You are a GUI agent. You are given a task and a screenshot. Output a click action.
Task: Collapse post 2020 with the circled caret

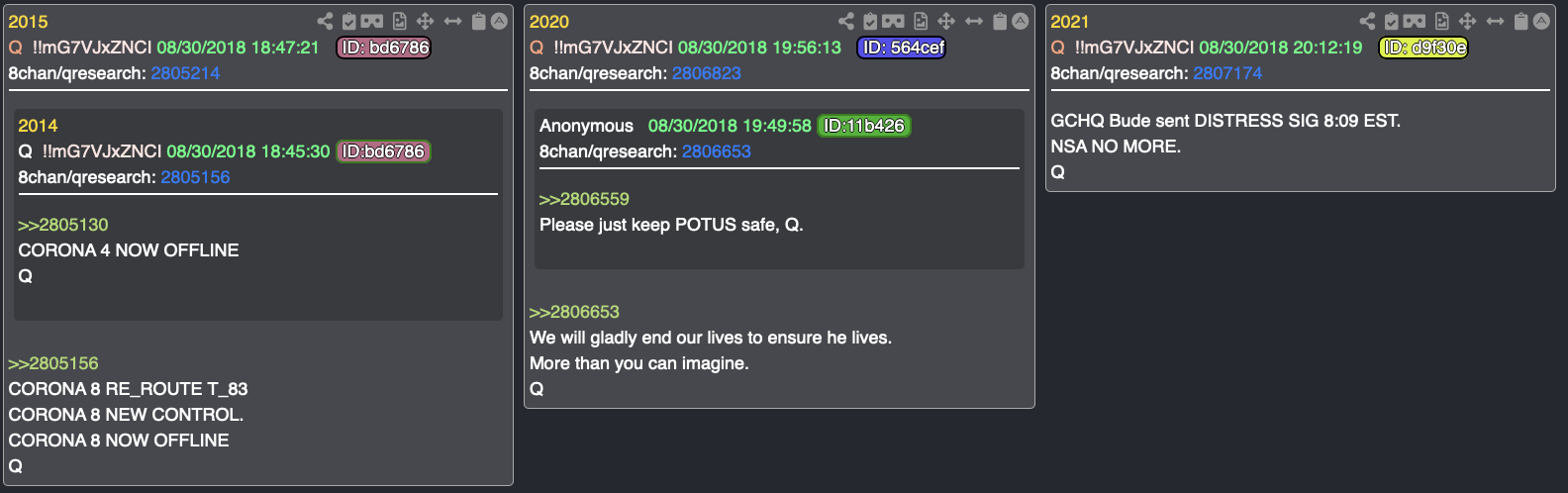(1021, 21)
